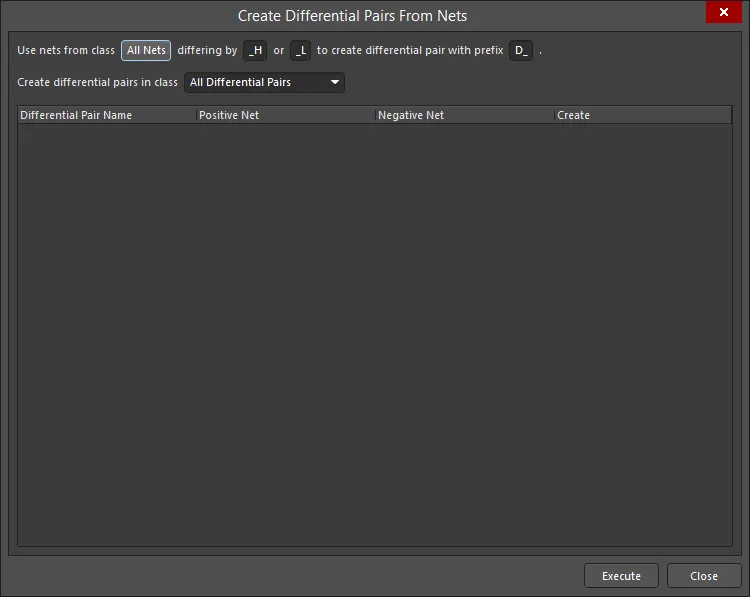The image size is (750, 597).
Task: Click the Close button
Action: (704, 575)
